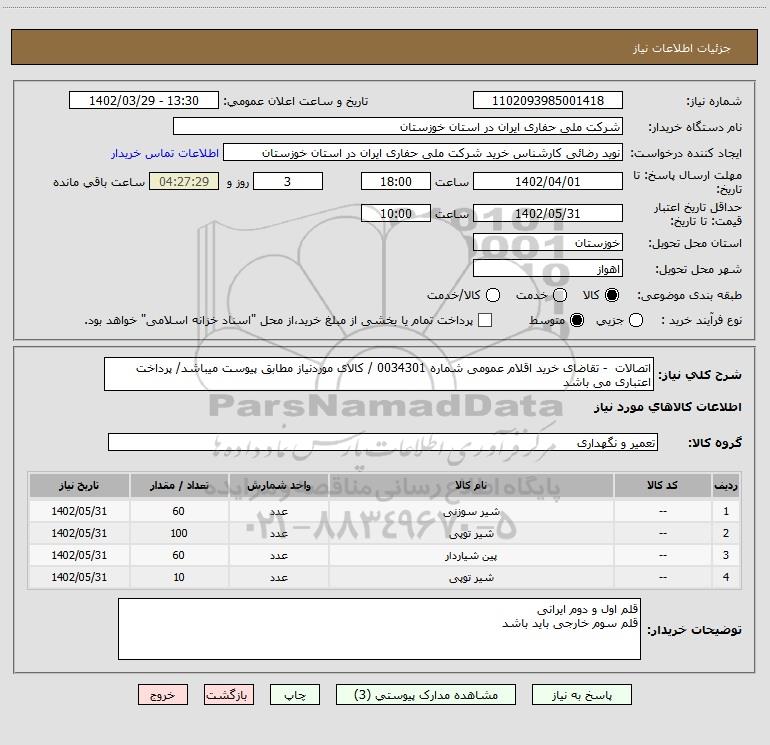The image size is (770, 745).
Task: Click date 1402/05/31 in row 4
Action: click(79, 578)
